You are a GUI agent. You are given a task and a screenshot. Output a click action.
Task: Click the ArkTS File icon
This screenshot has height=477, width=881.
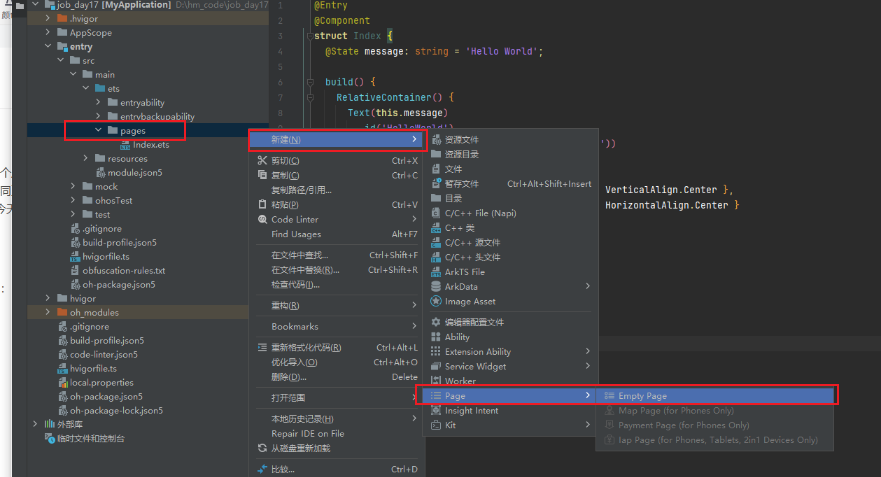pos(436,272)
